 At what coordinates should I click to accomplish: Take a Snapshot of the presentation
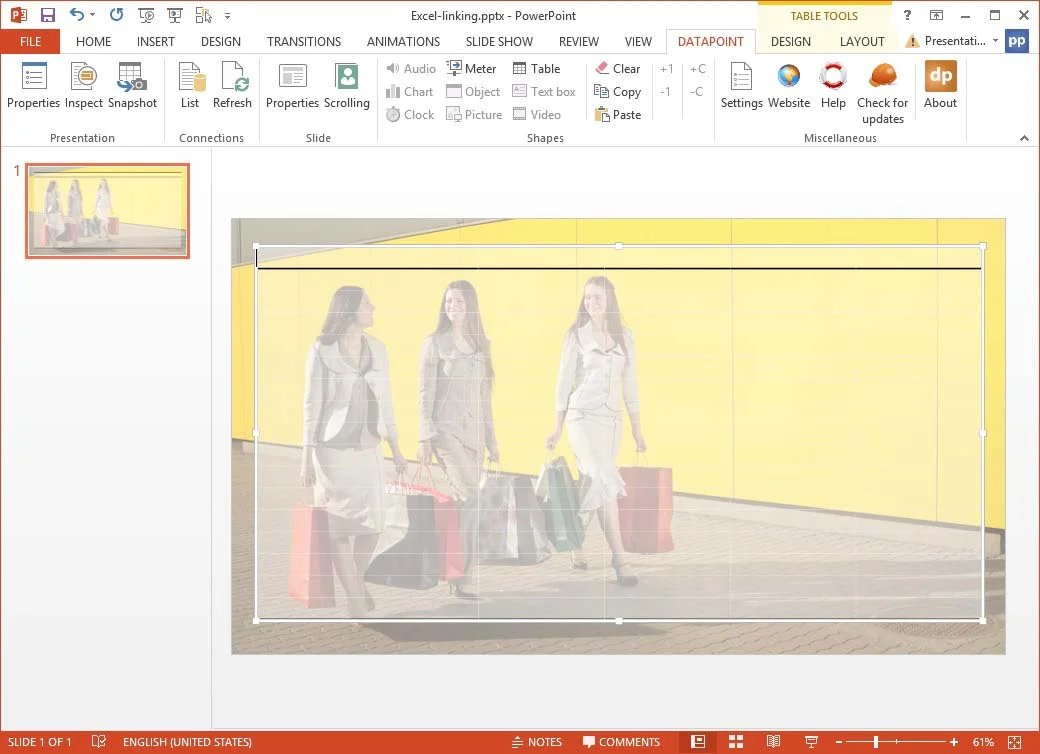pyautogui.click(x=132, y=86)
